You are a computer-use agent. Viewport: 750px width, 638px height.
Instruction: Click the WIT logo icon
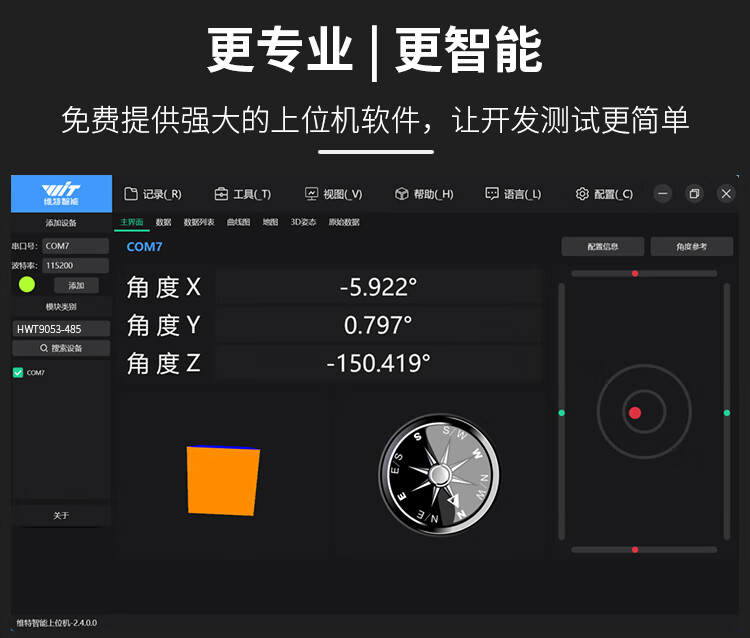(x=61, y=193)
